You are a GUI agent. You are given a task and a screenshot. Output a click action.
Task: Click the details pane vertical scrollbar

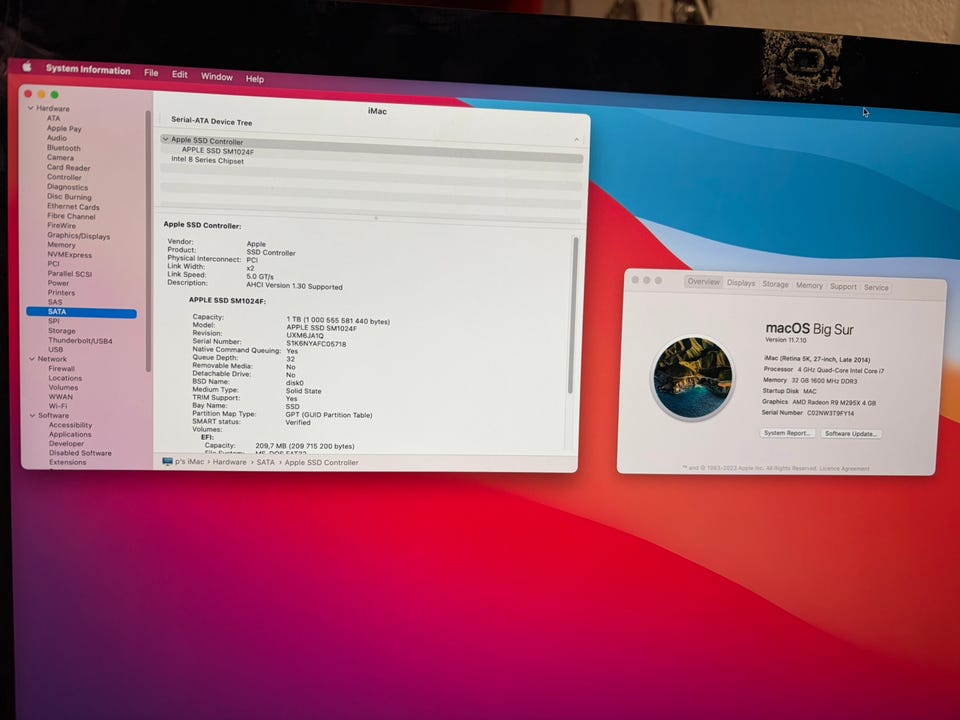[x=572, y=315]
